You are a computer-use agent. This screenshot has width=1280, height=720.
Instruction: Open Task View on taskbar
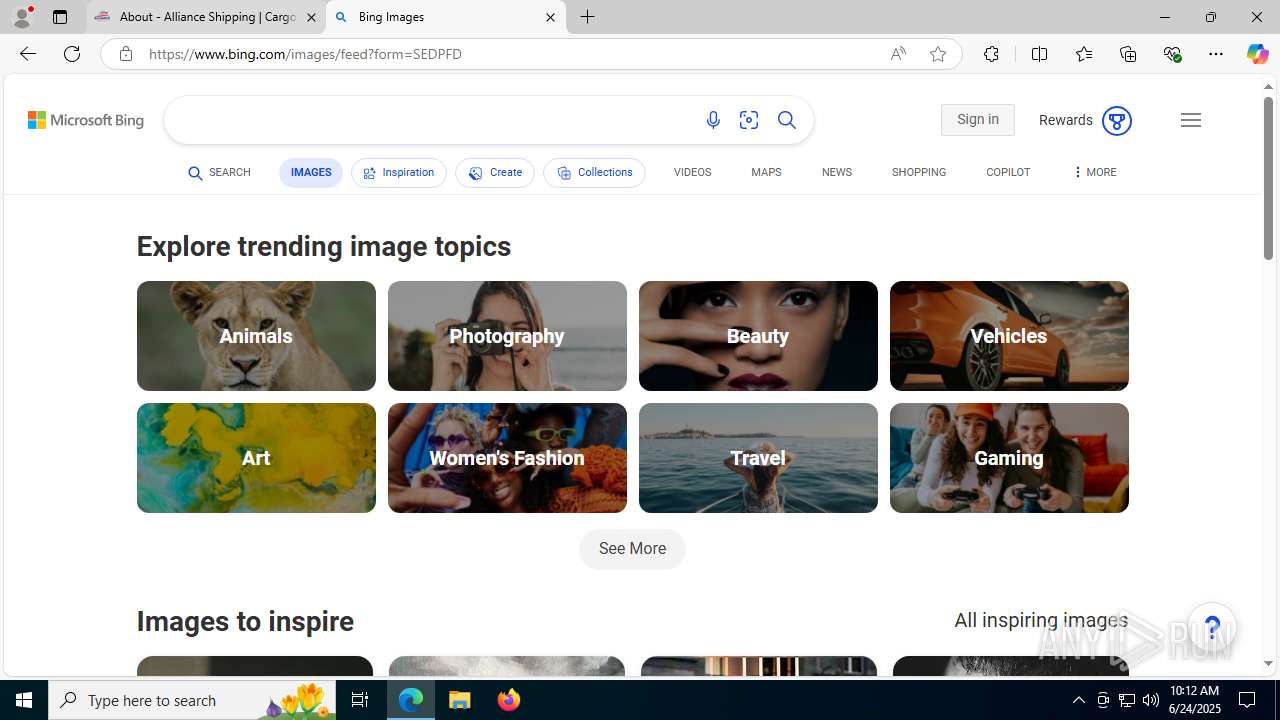(360, 700)
